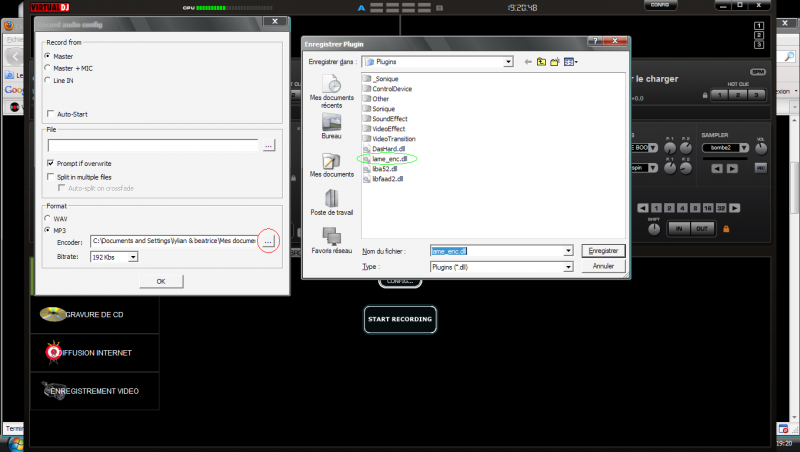The image size is (800, 452).
Task: Click the hot cue lock icon
Action: coord(705,95)
